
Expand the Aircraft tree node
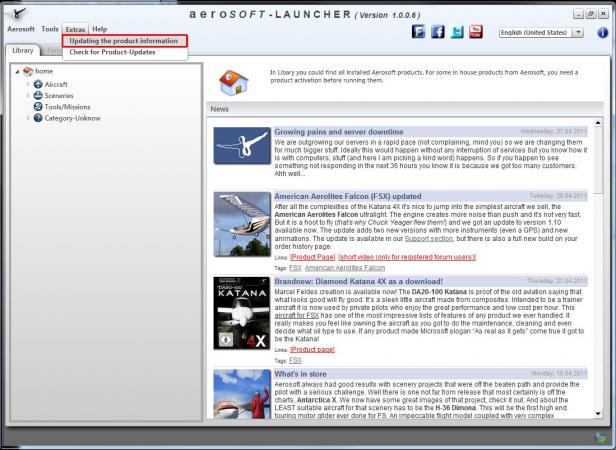pos(28,84)
